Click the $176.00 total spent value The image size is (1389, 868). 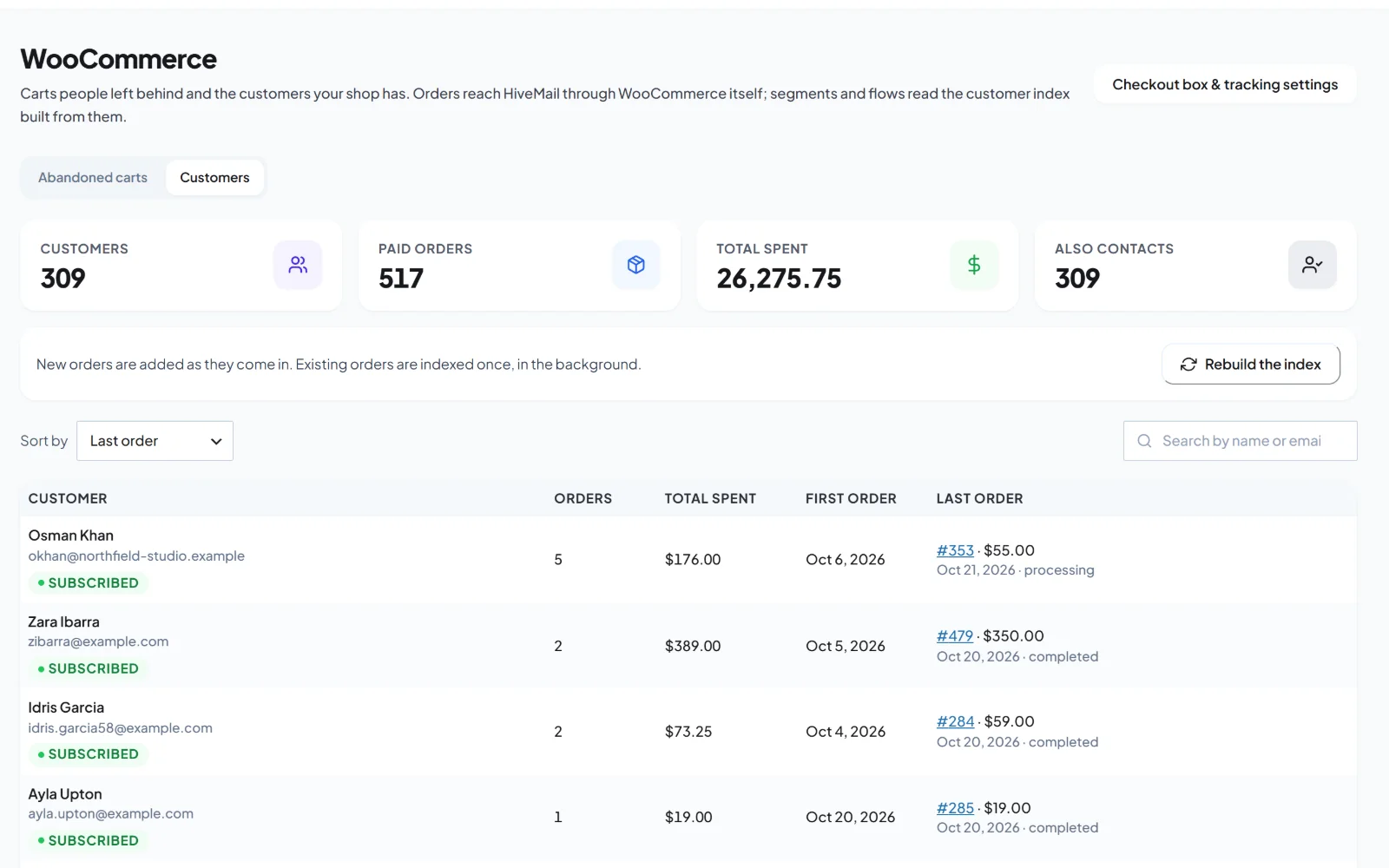coord(693,560)
